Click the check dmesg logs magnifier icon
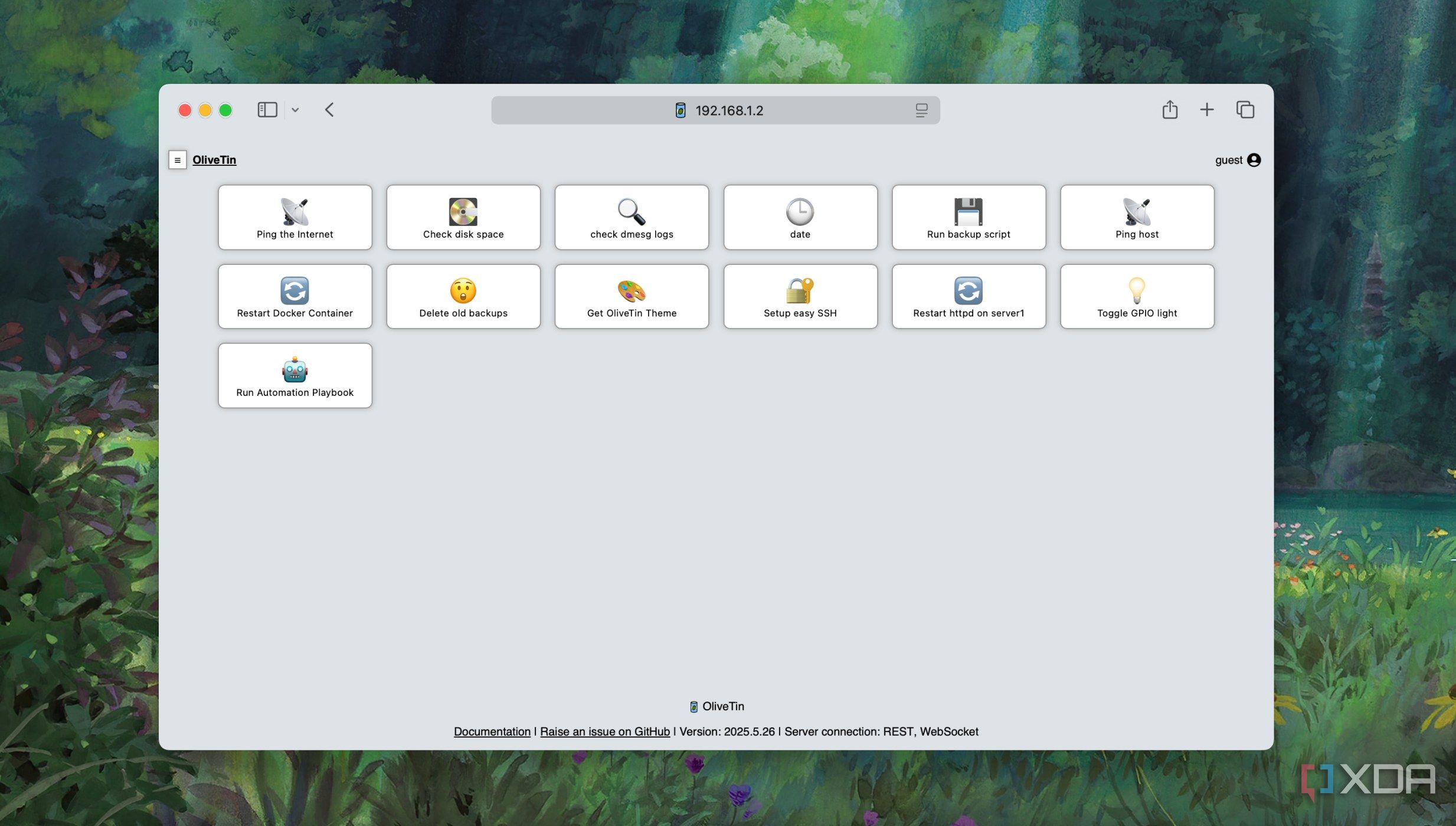1456x826 pixels. coord(631,211)
